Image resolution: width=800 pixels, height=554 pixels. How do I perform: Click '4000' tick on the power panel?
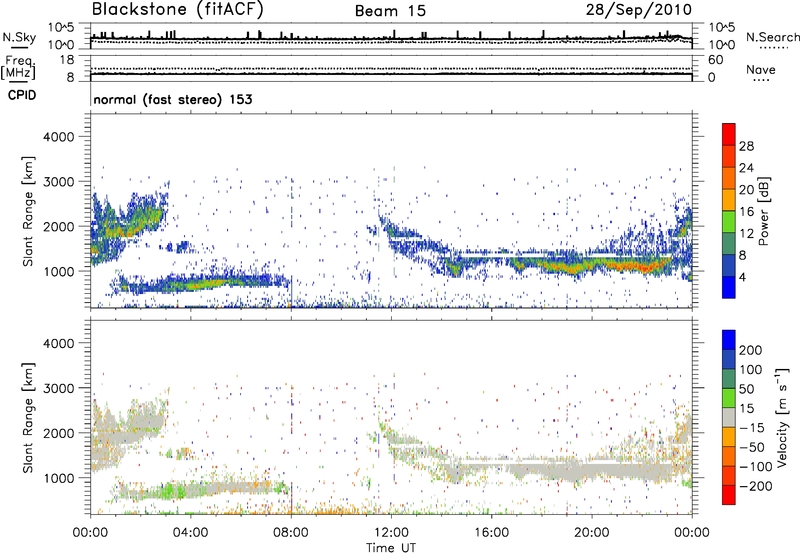[x=59, y=137]
